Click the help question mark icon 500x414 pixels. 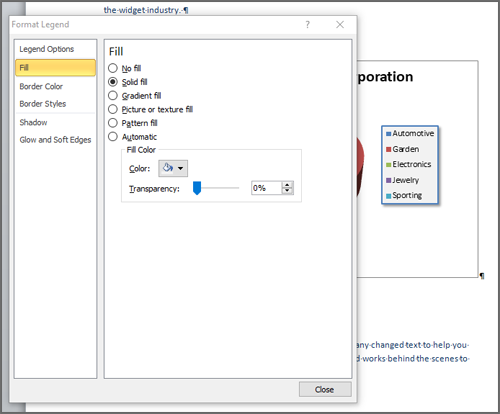tap(307, 25)
